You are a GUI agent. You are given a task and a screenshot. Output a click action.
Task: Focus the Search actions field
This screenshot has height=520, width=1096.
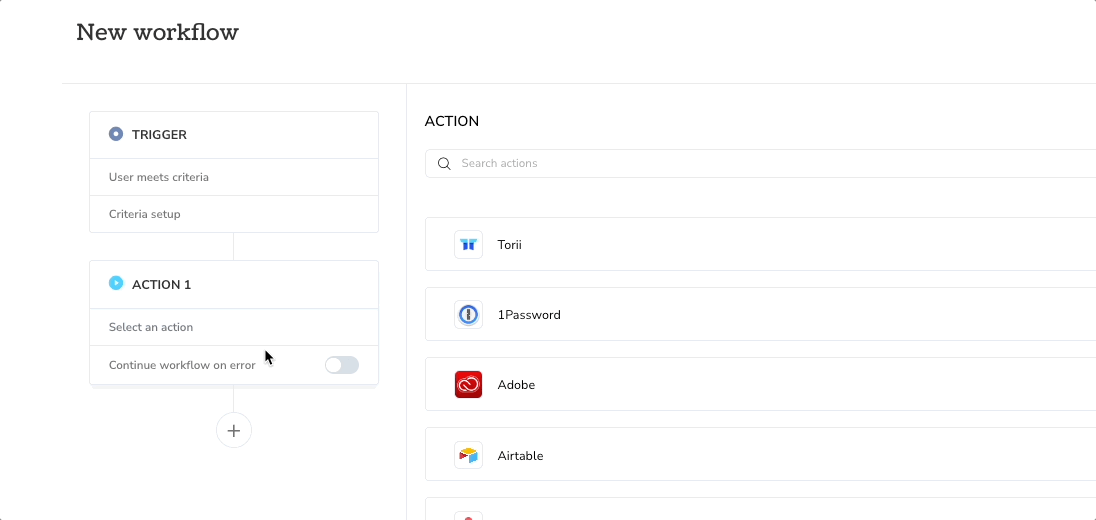(x=760, y=164)
